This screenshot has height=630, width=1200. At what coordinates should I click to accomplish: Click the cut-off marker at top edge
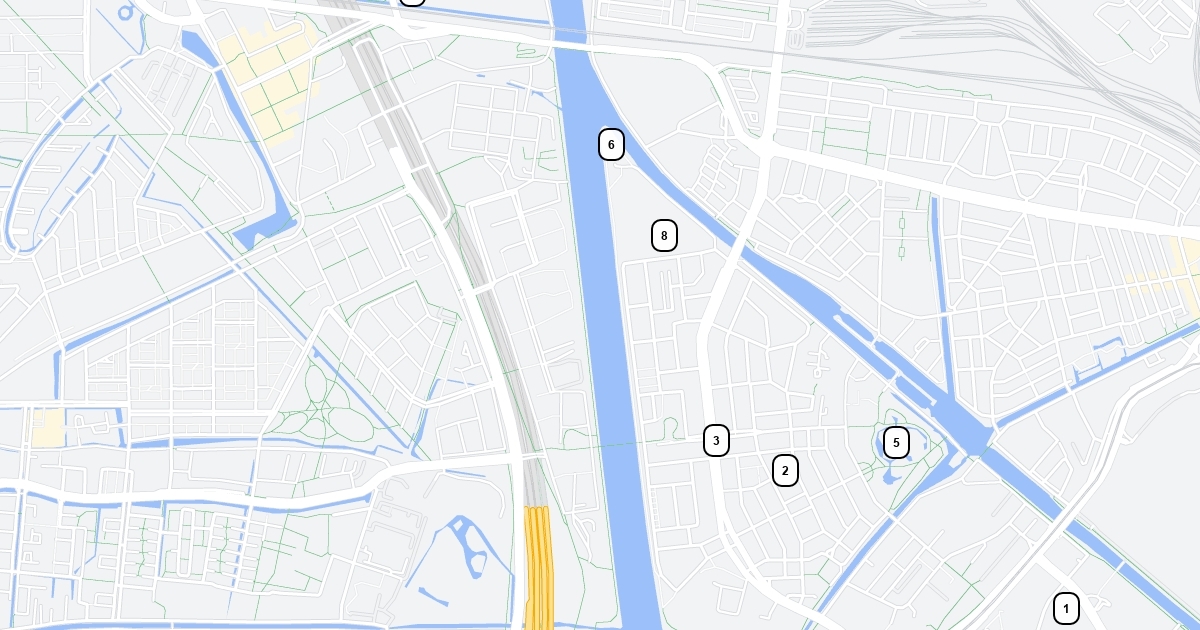412,1
